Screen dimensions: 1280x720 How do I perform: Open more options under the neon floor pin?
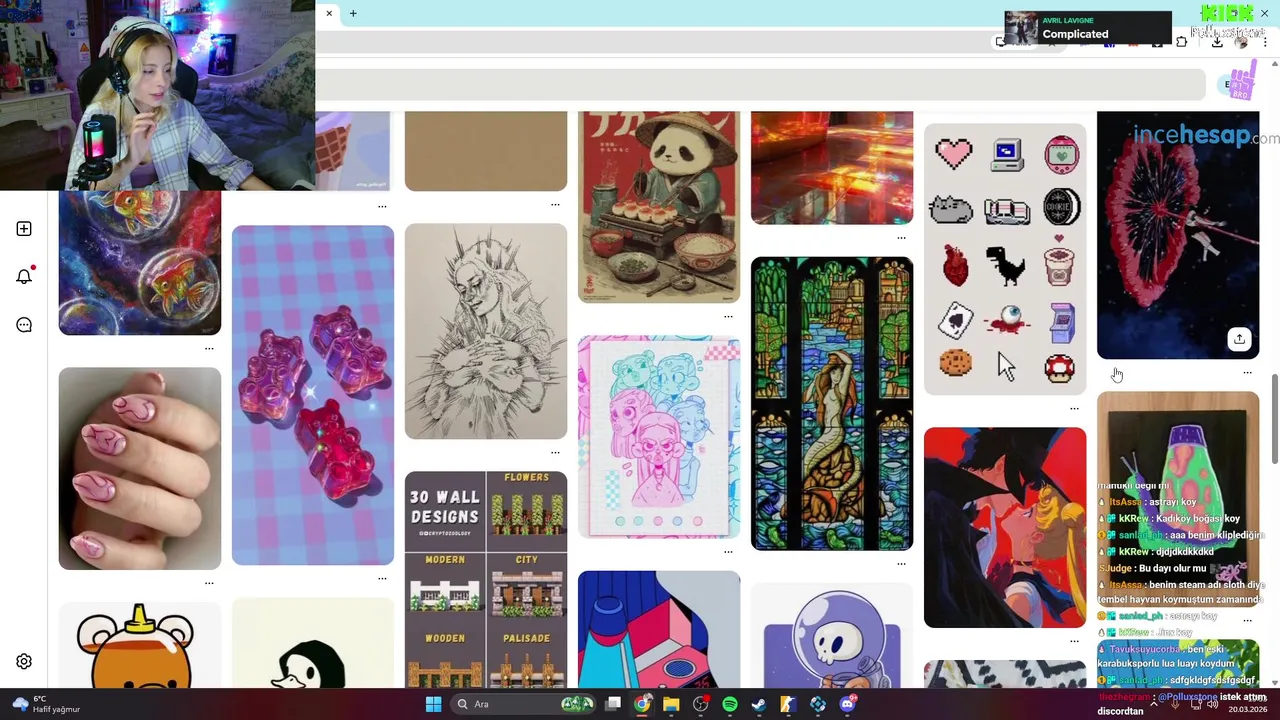click(901, 238)
